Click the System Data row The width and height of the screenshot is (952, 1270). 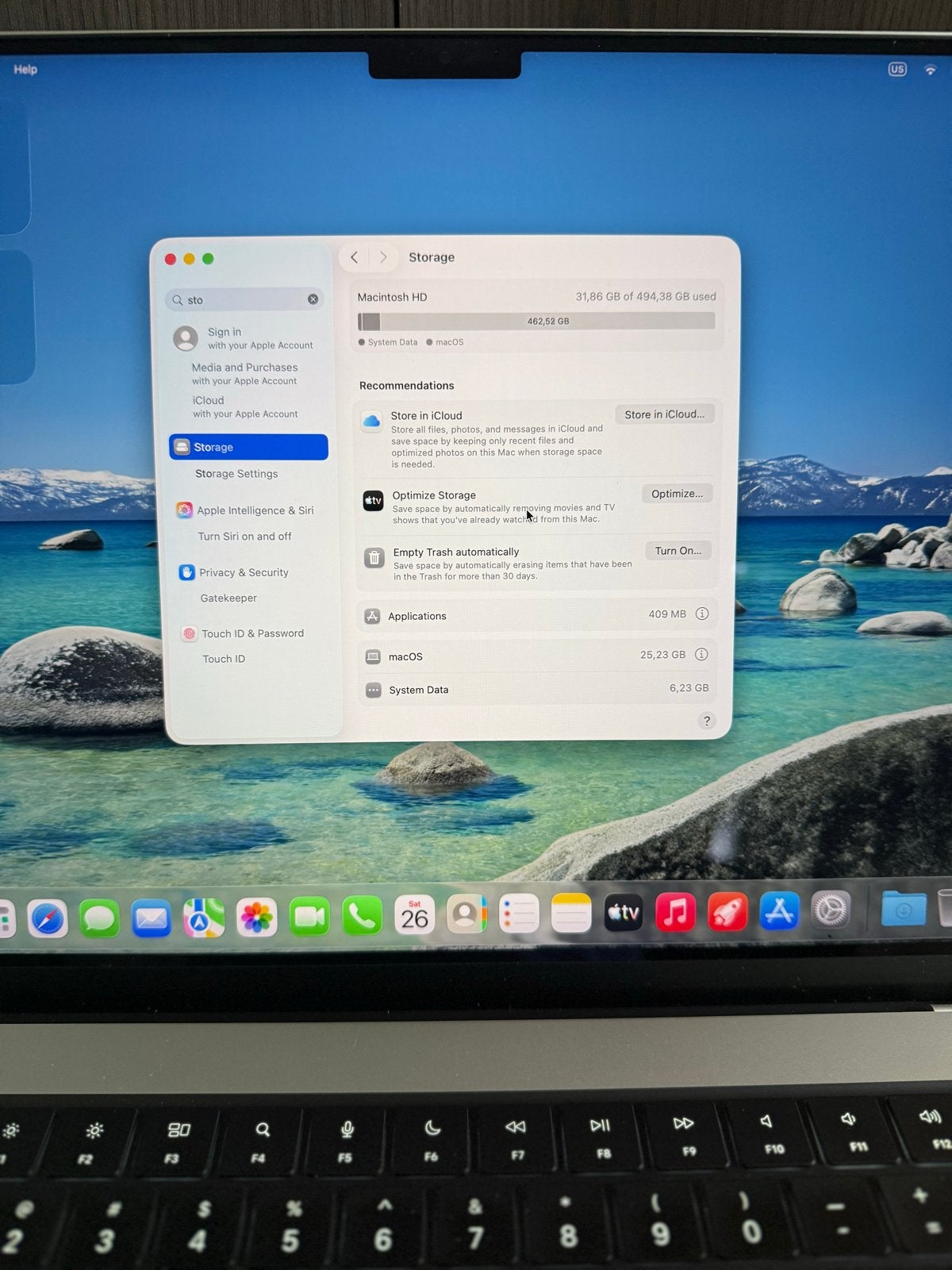[x=536, y=689]
